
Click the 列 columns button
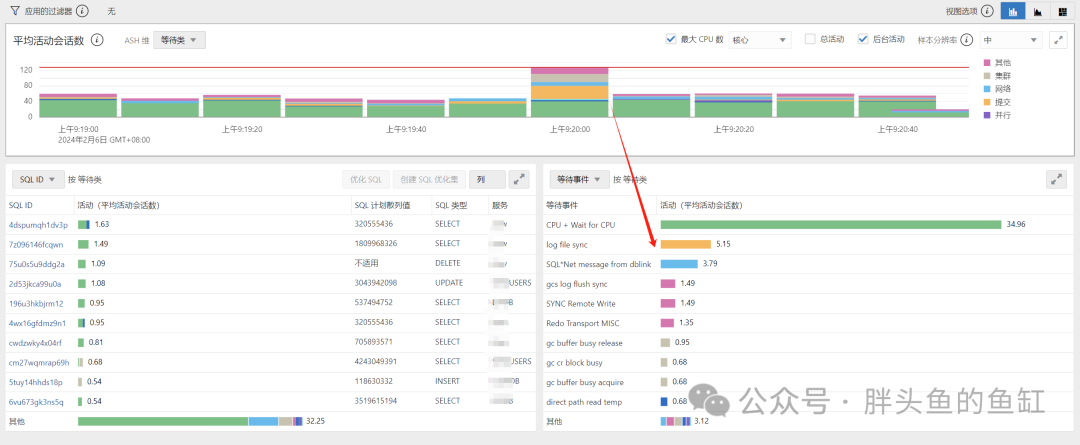point(487,179)
